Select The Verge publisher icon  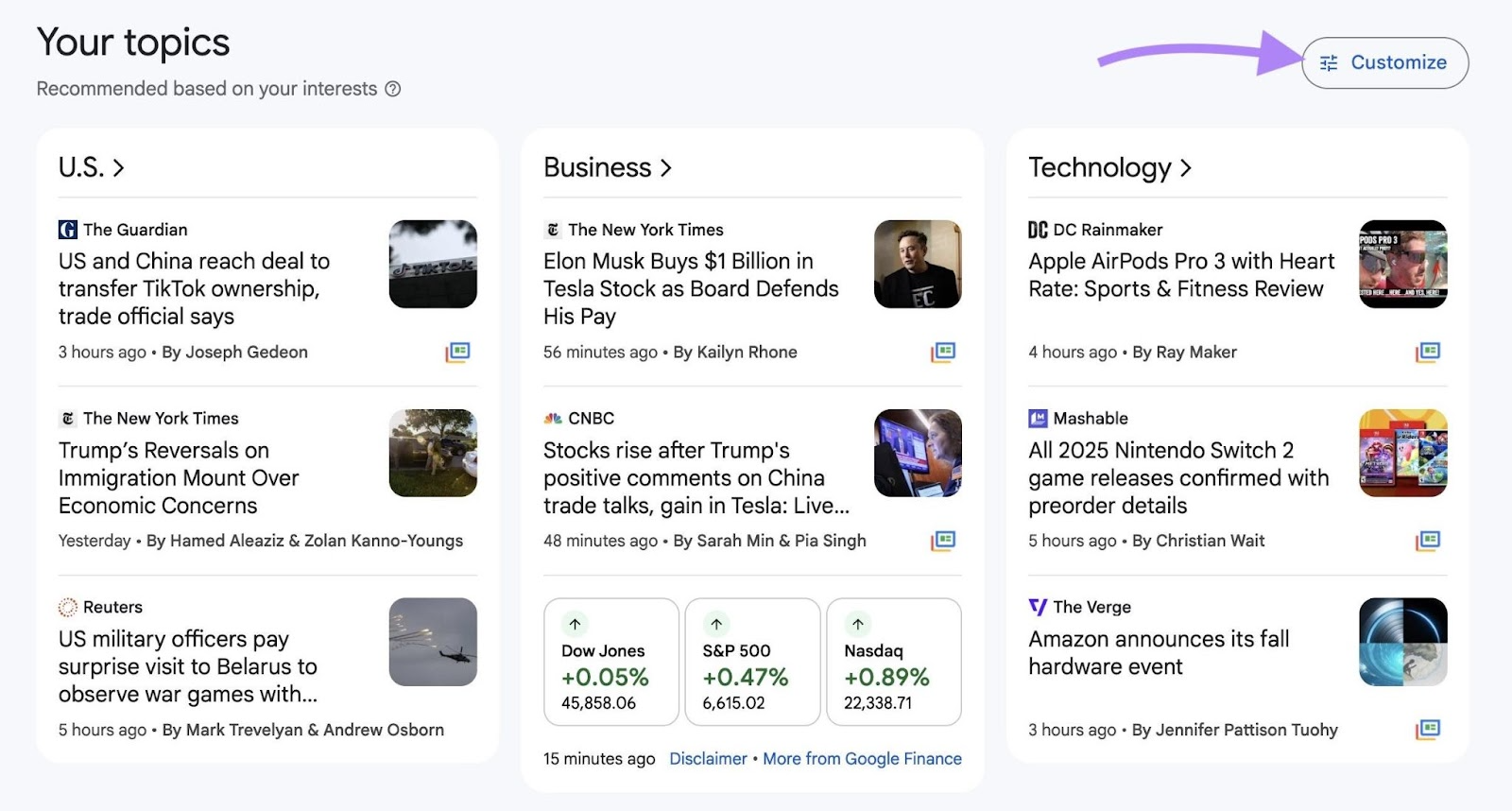1038,607
